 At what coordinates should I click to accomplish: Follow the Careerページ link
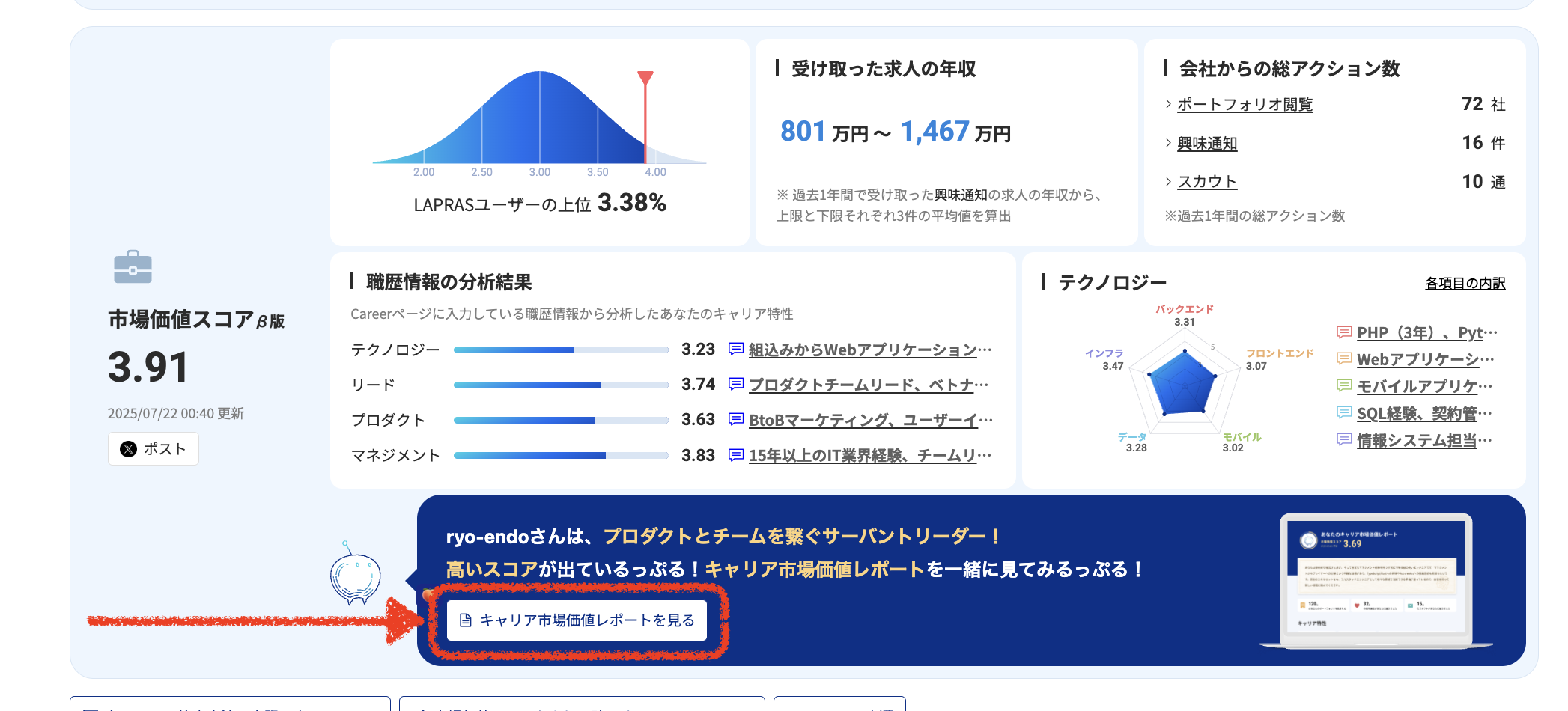(x=391, y=314)
